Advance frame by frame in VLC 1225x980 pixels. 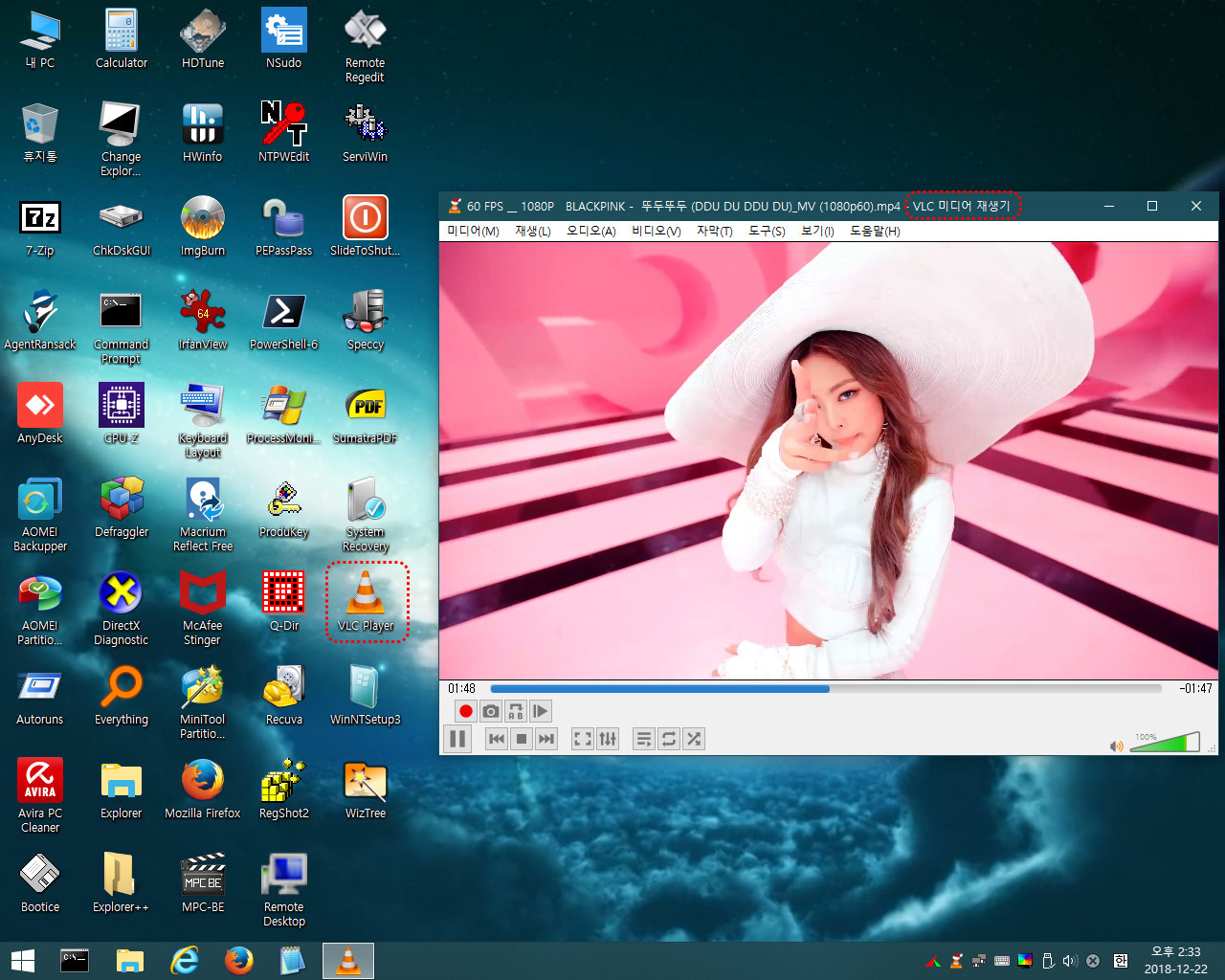(x=541, y=711)
